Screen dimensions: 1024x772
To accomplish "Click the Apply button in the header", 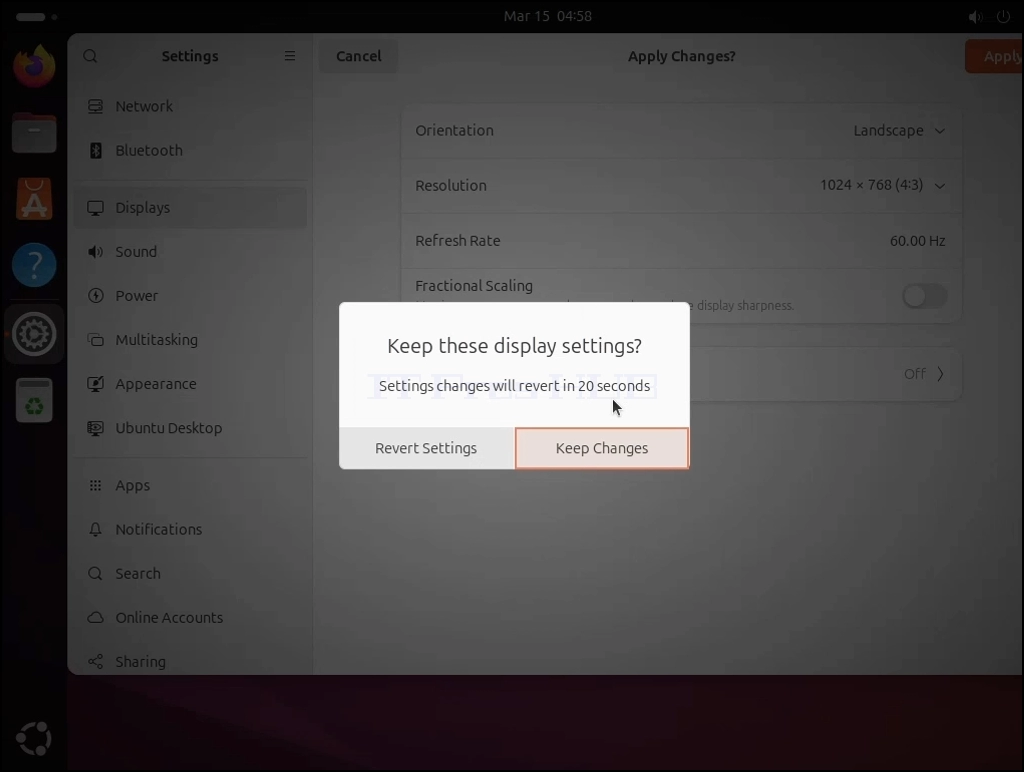I will (995, 56).
